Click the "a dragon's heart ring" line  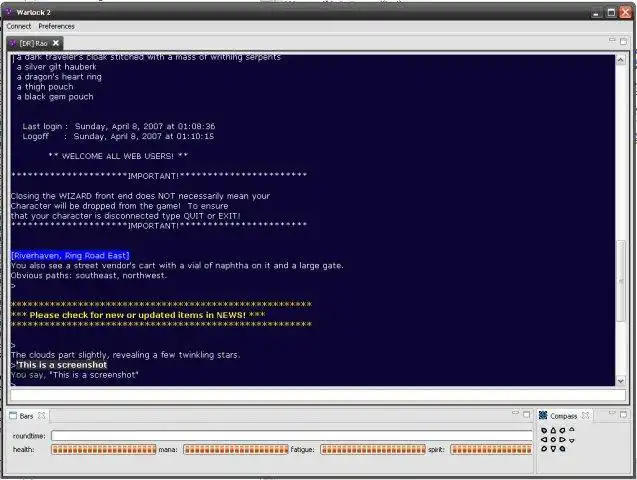[x=59, y=77]
